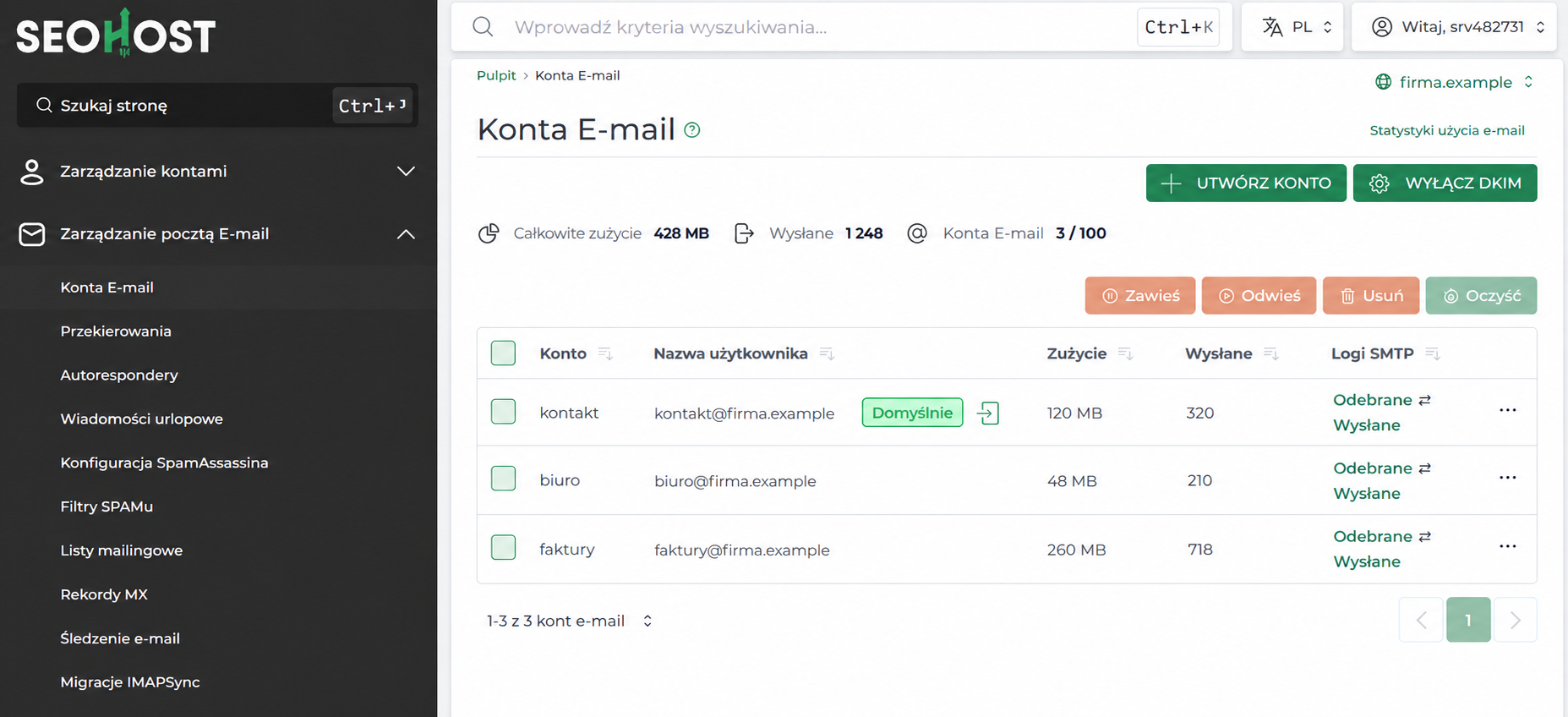Open the three-dot menu for kontakt account
This screenshot has width=1568, height=717.
pyautogui.click(x=1507, y=410)
